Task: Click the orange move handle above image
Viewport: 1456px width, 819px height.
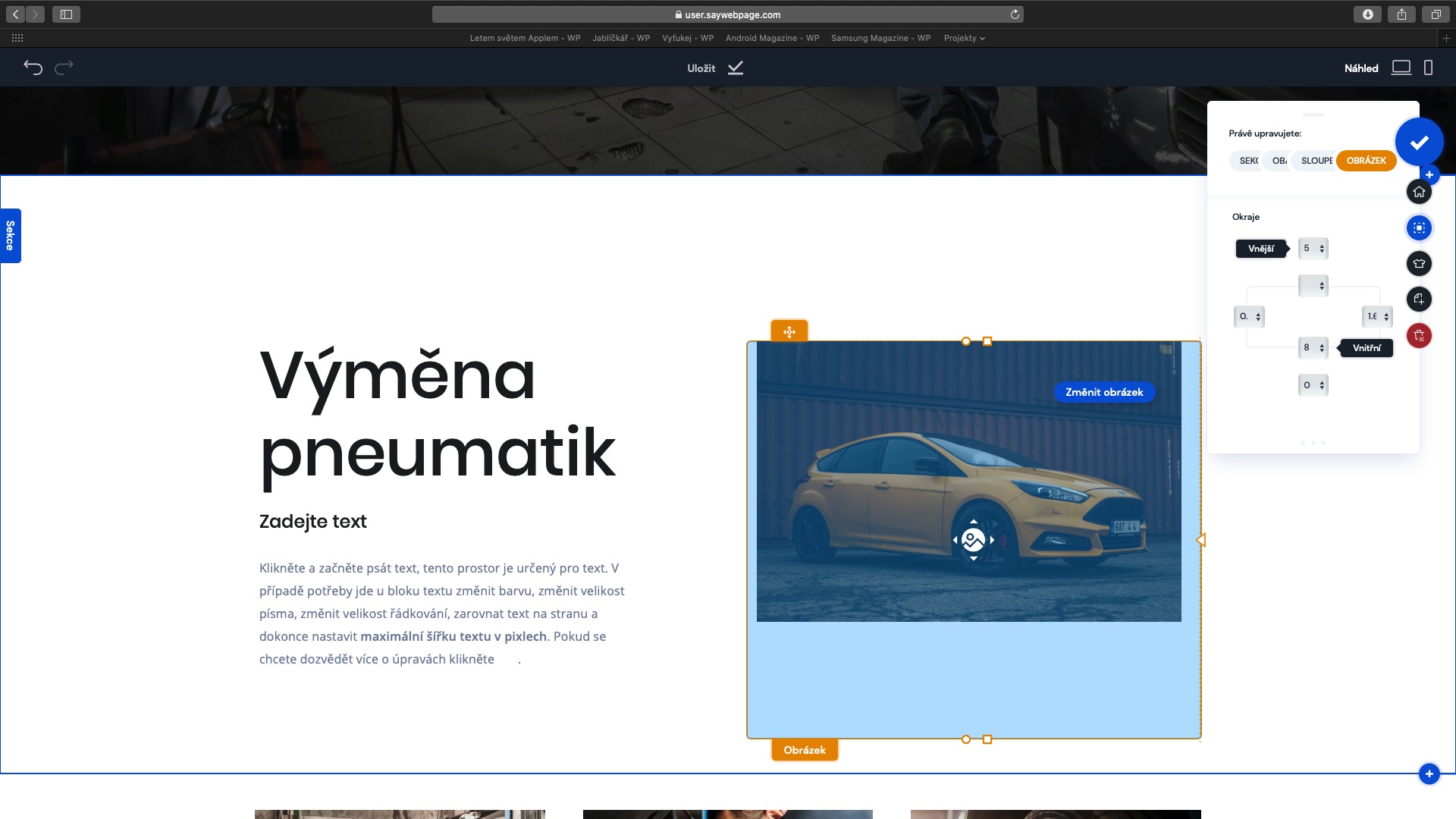Action: tap(789, 331)
